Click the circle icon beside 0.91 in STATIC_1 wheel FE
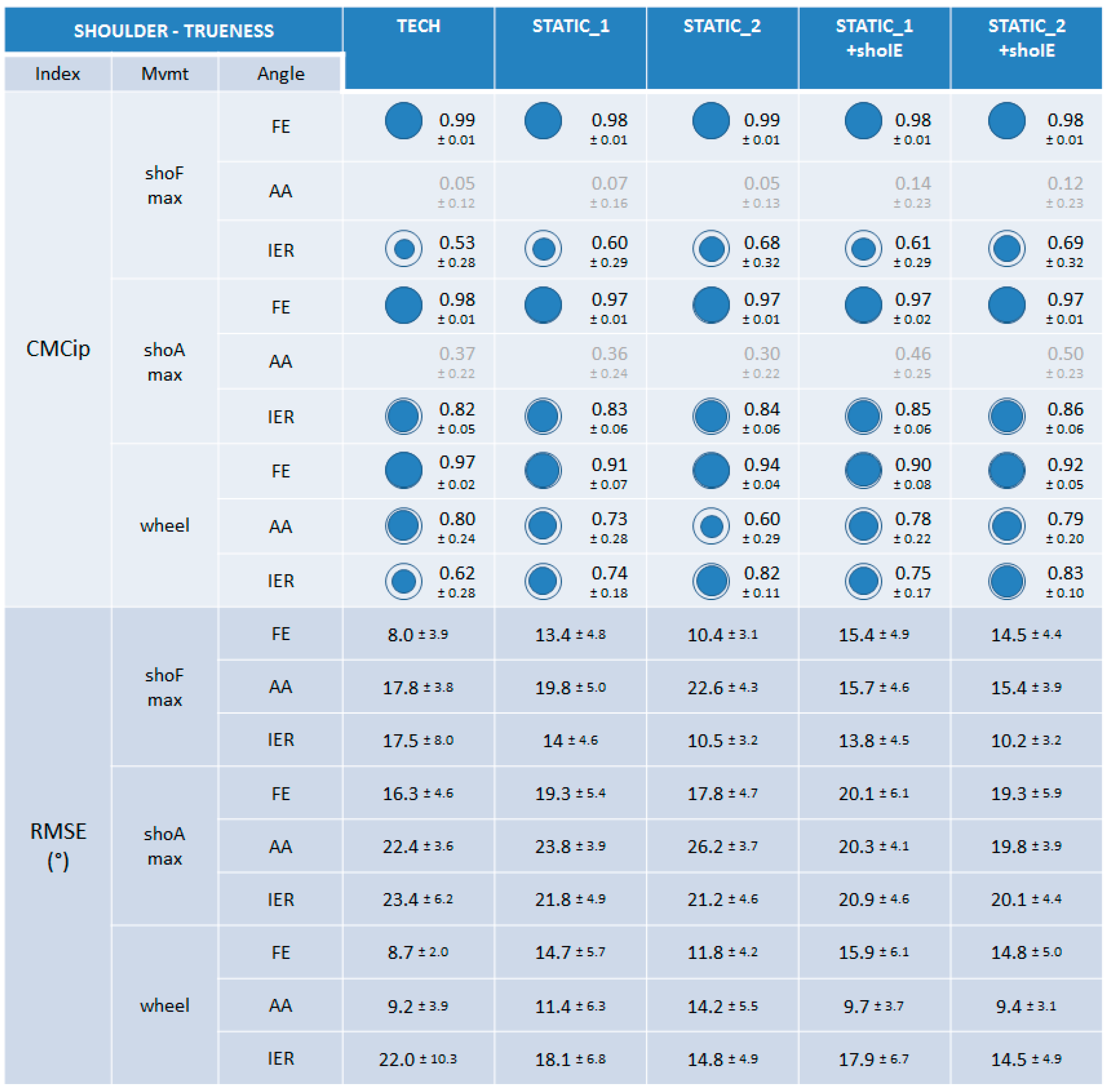Screen dimensions: 1109x1092 tap(543, 470)
